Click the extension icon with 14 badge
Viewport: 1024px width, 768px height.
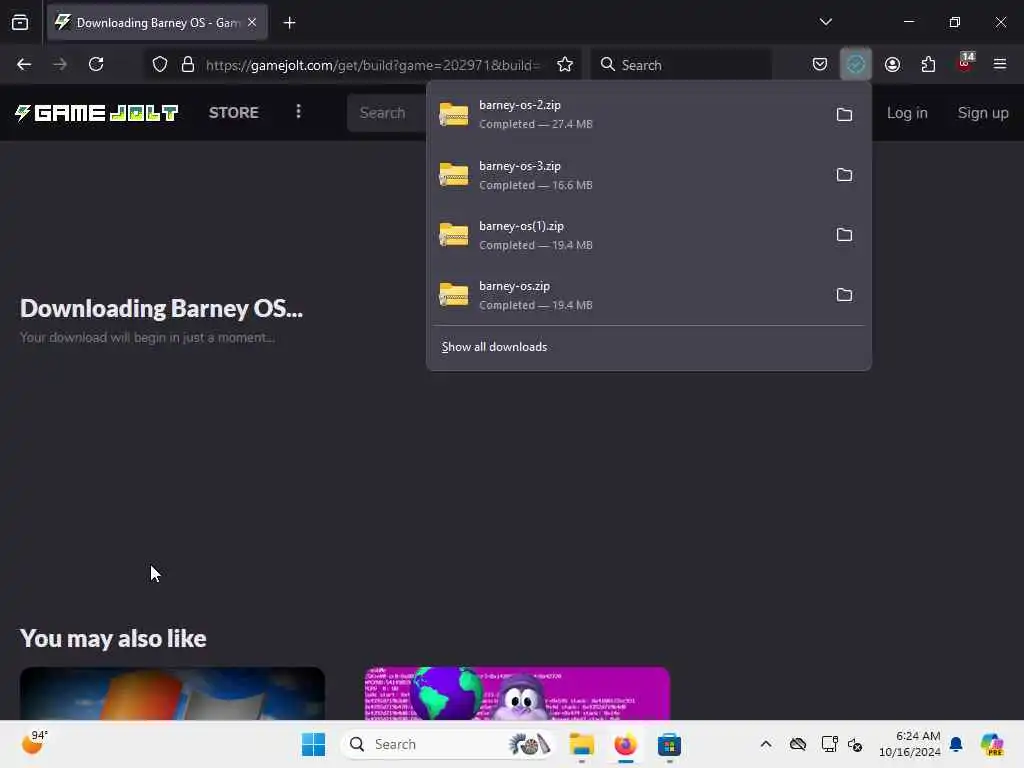965,63
